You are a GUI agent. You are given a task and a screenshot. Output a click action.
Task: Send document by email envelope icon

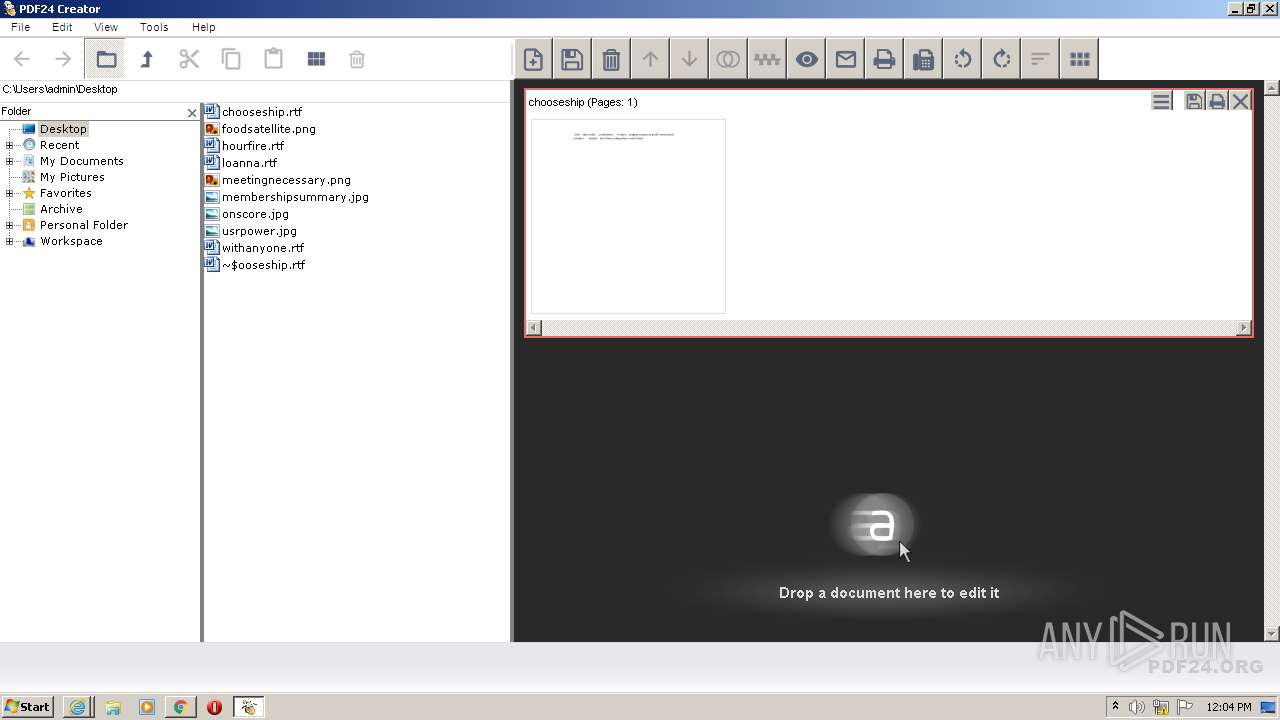[x=845, y=59]
